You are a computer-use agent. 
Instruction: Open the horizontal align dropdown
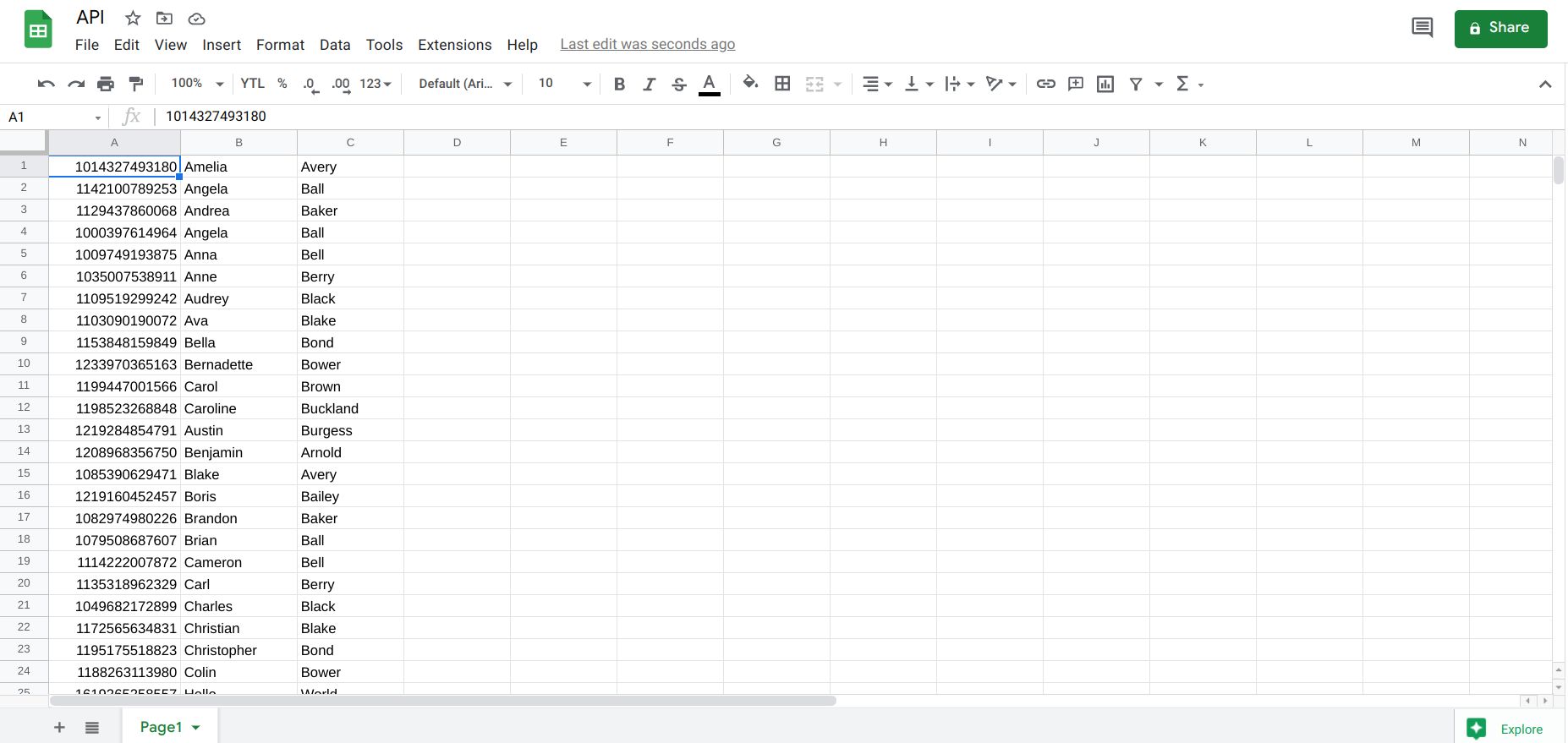[877, 84]
